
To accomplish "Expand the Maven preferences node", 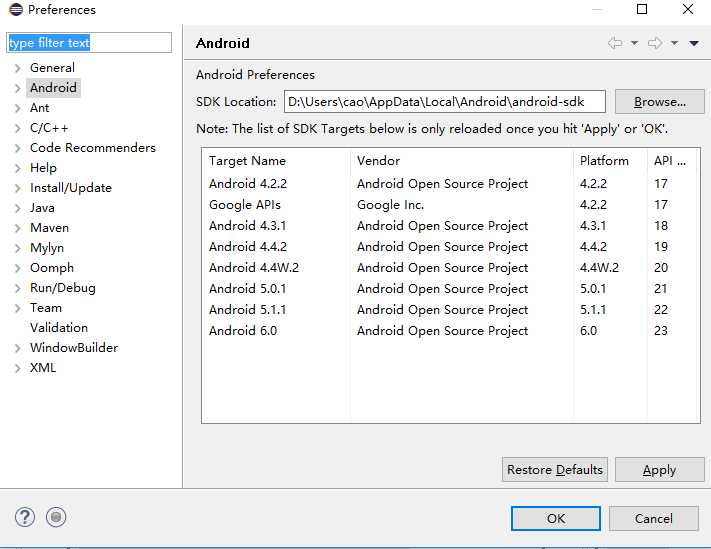I will pyautogui.click(x=18, y=228).
